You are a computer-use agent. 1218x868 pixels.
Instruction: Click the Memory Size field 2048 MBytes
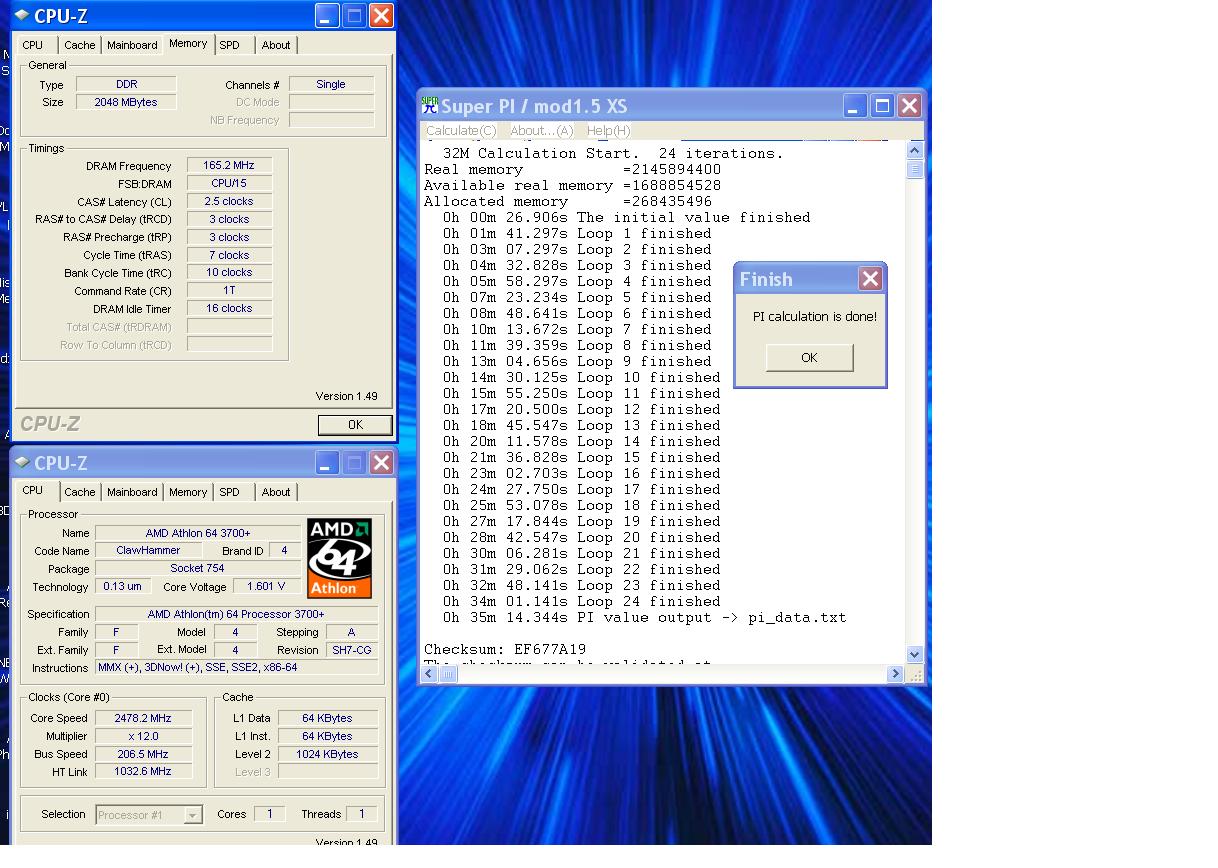pyautogui.click(x=126, y=102)
